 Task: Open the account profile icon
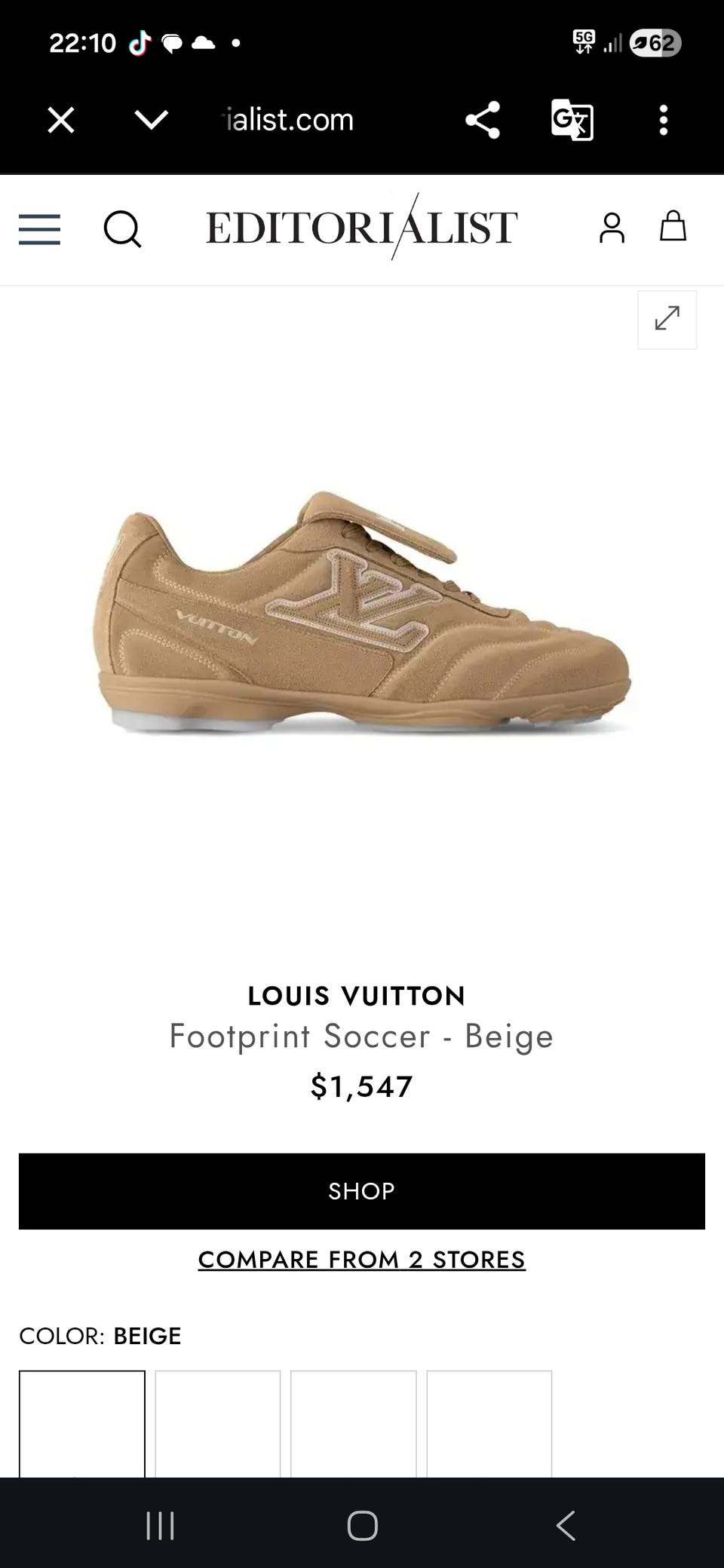point(612,228)
